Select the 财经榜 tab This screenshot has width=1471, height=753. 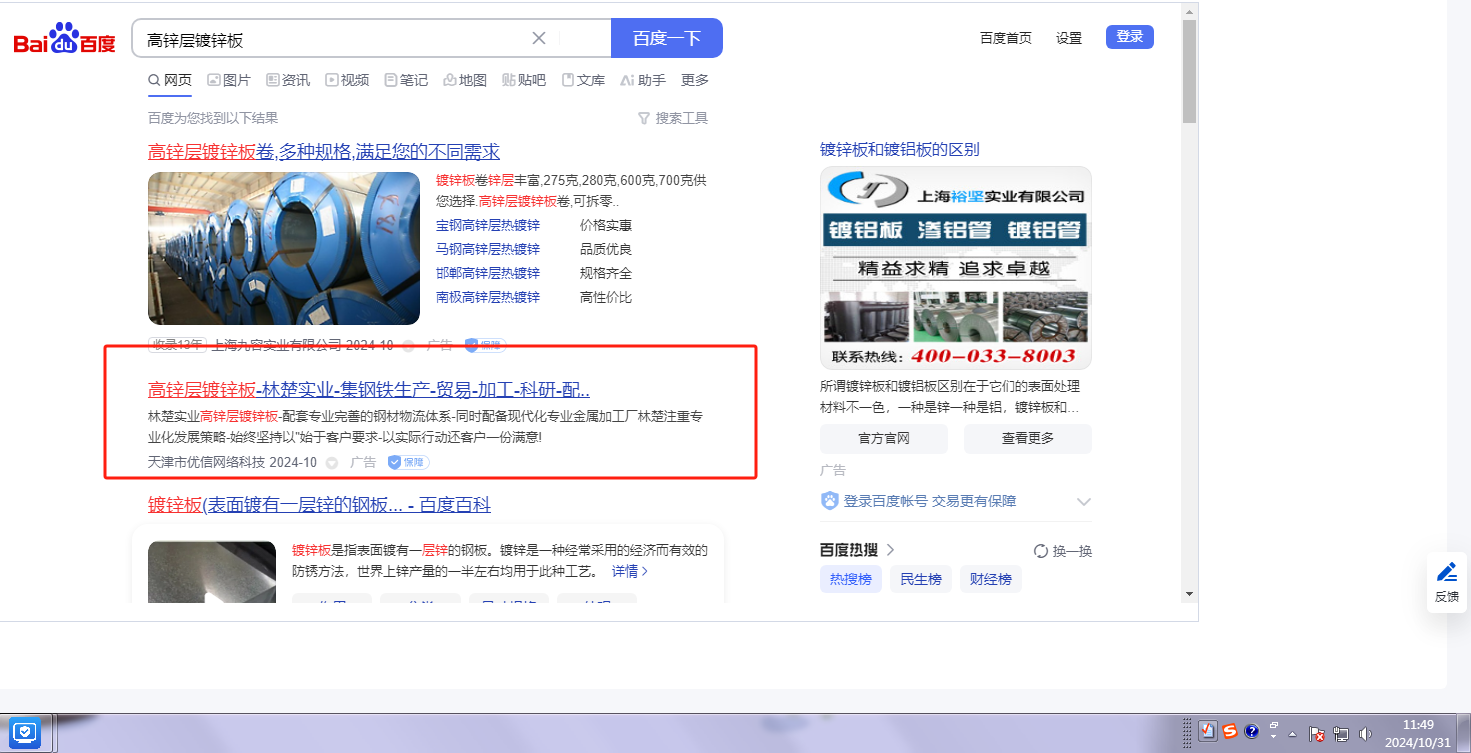click(x=991, y=579)
